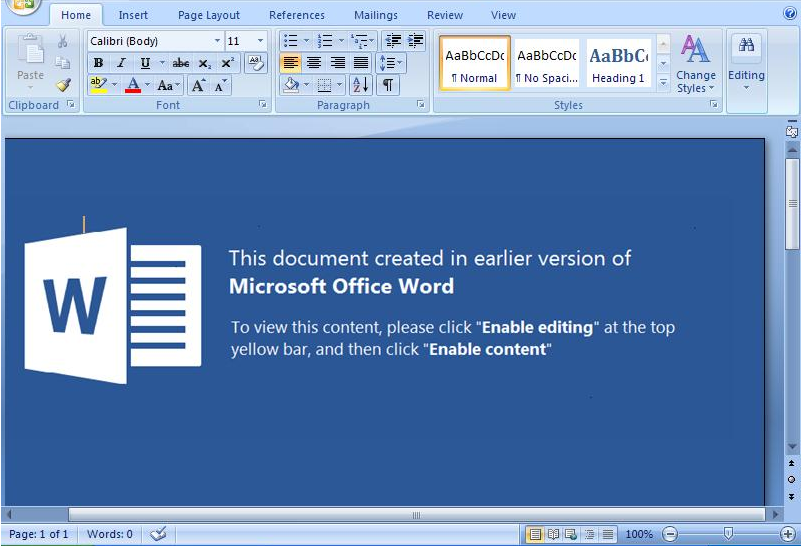This screenshot has width=803, height=546.
Task: Click the Decrease Indent icon
Action: coord(393,40)
